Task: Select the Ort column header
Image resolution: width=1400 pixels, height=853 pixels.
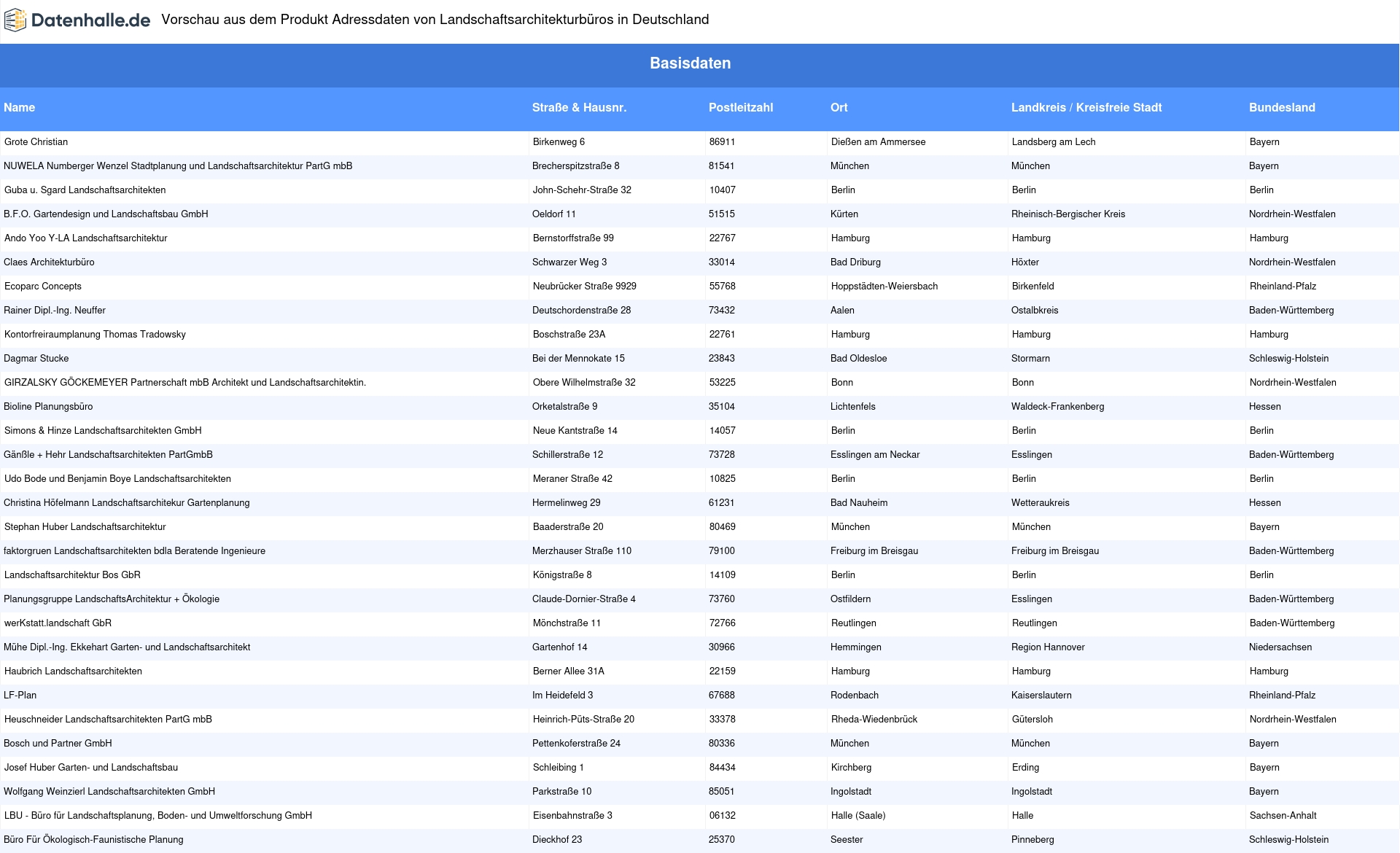Action: [839, 107]
